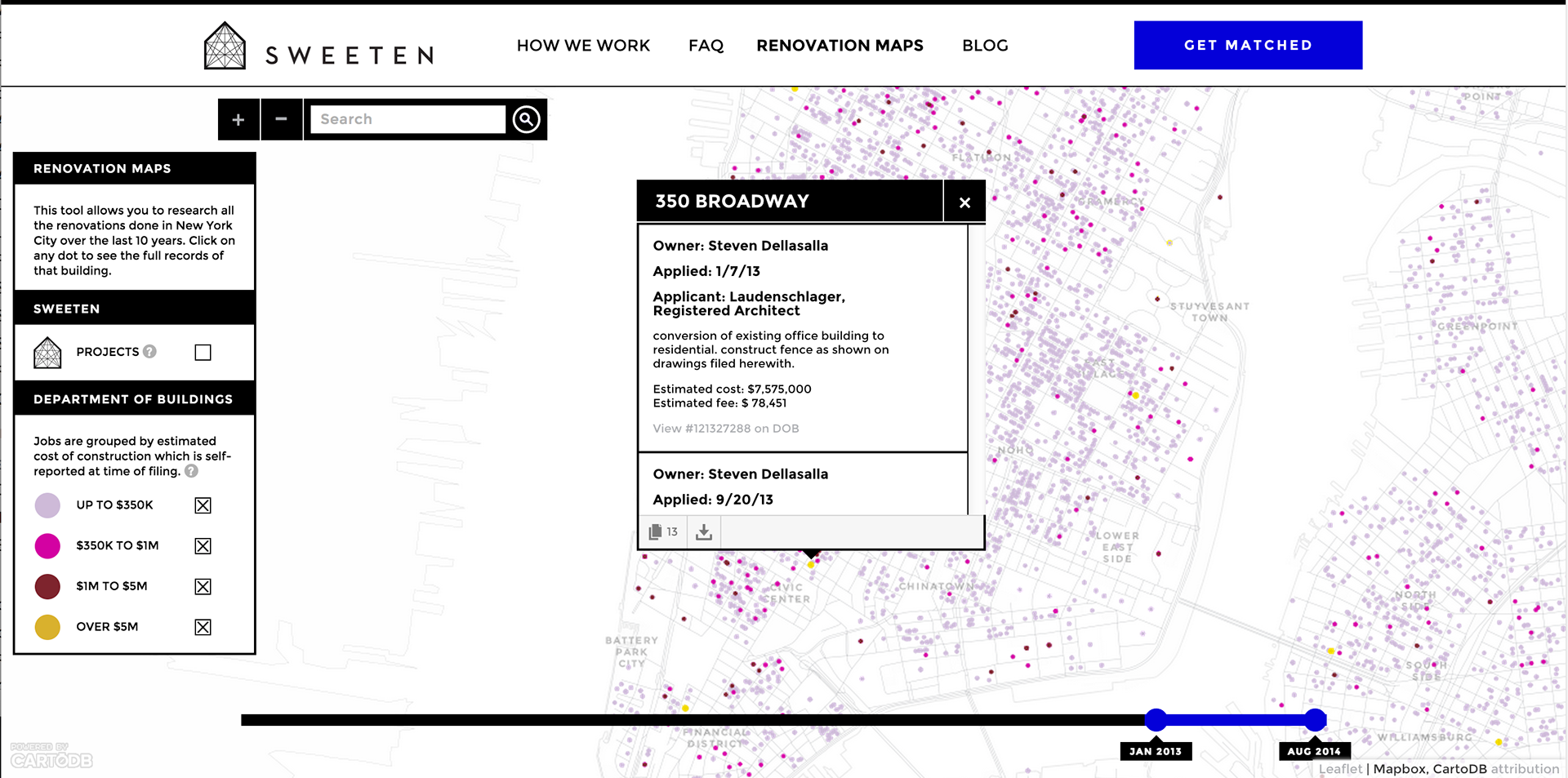
Task: Click the '350 BROADWAY' popup title
Action: click(732, 202)
